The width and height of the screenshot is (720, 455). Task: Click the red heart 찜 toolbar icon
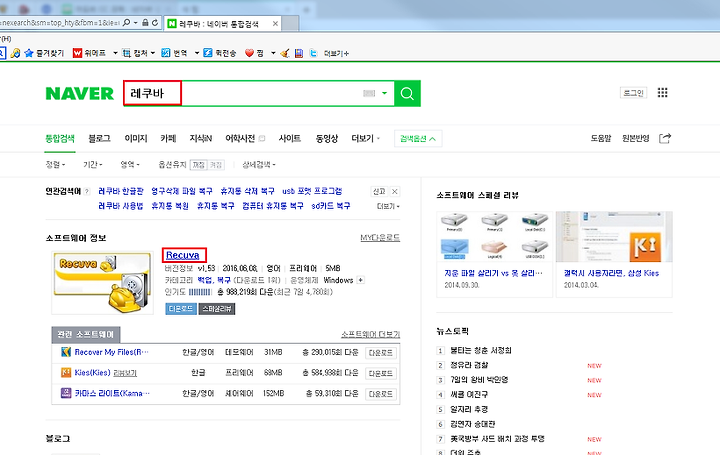[x=249, y=53]
